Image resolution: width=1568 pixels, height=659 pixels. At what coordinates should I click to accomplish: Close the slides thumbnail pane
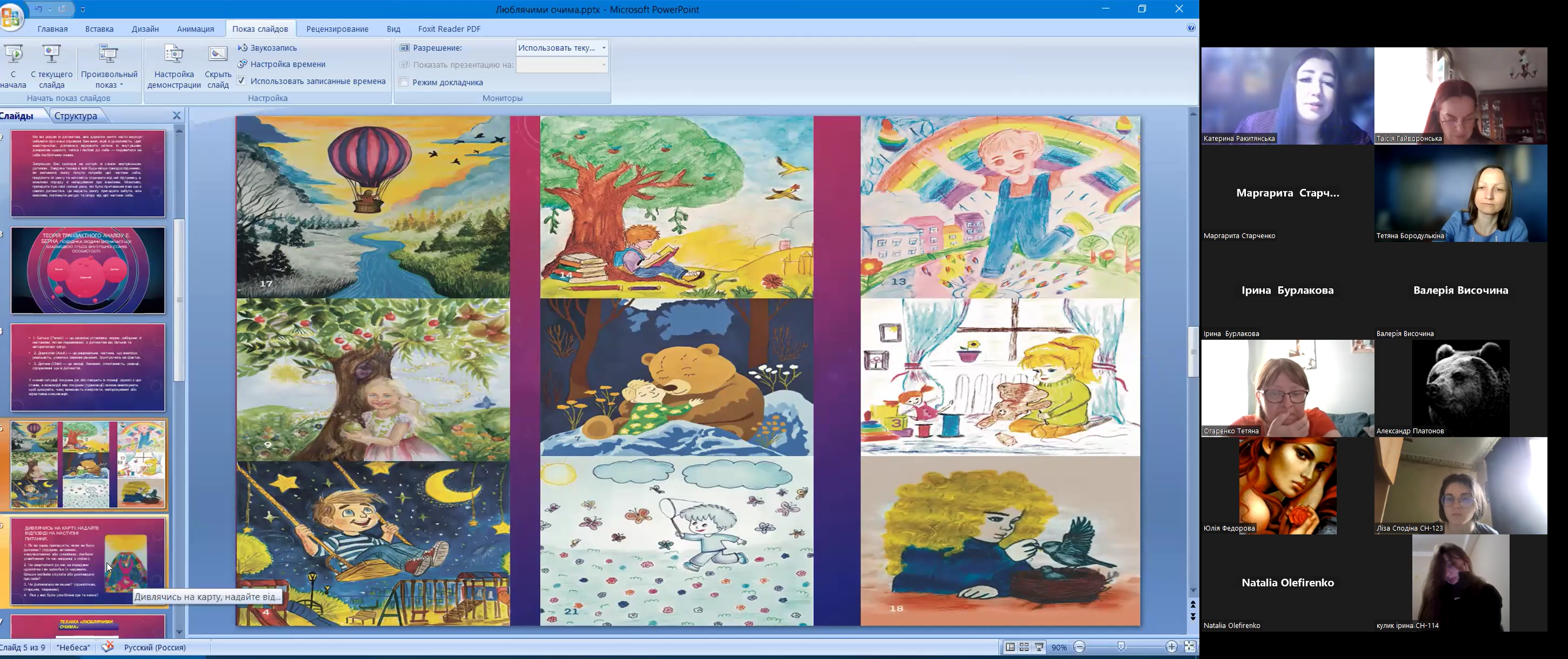tap(176, 115)
